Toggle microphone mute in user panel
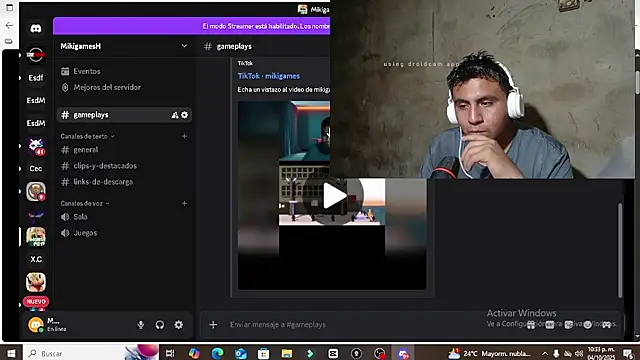This screenshot has height=360, width=640. tap(141, 325)
